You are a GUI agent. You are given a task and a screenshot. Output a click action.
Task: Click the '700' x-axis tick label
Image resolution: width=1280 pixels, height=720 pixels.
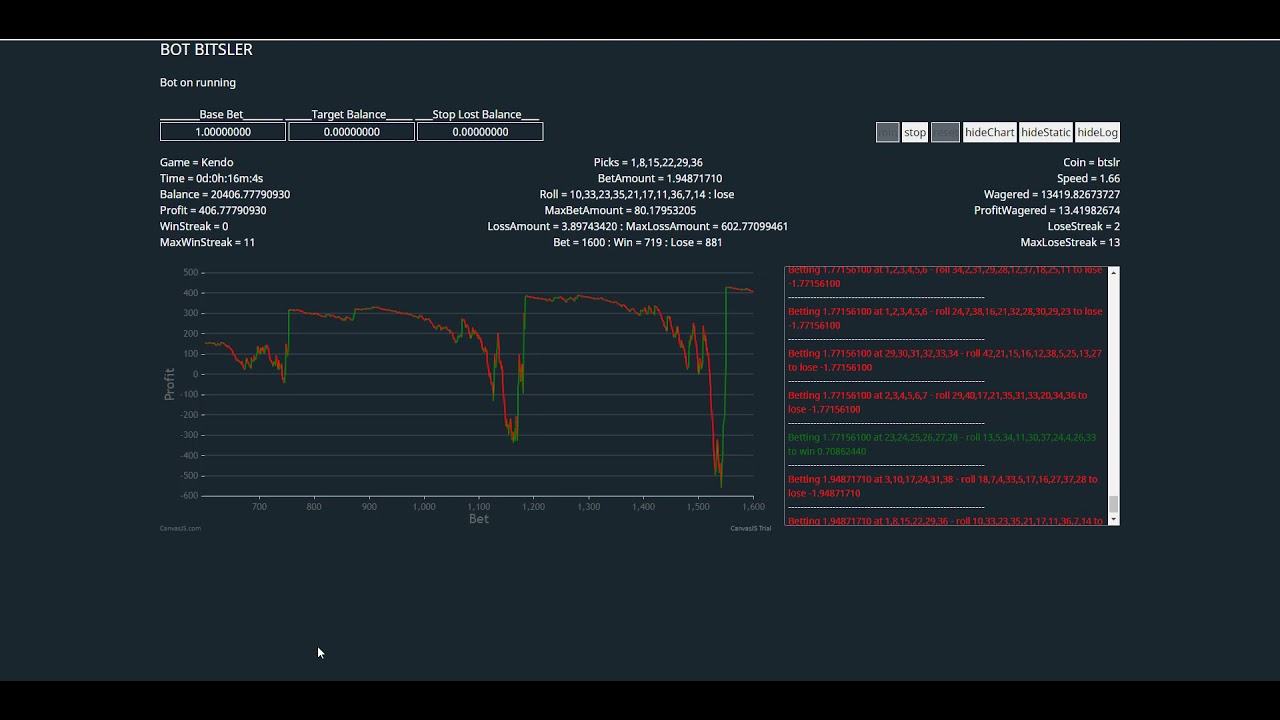click(259, 506)
